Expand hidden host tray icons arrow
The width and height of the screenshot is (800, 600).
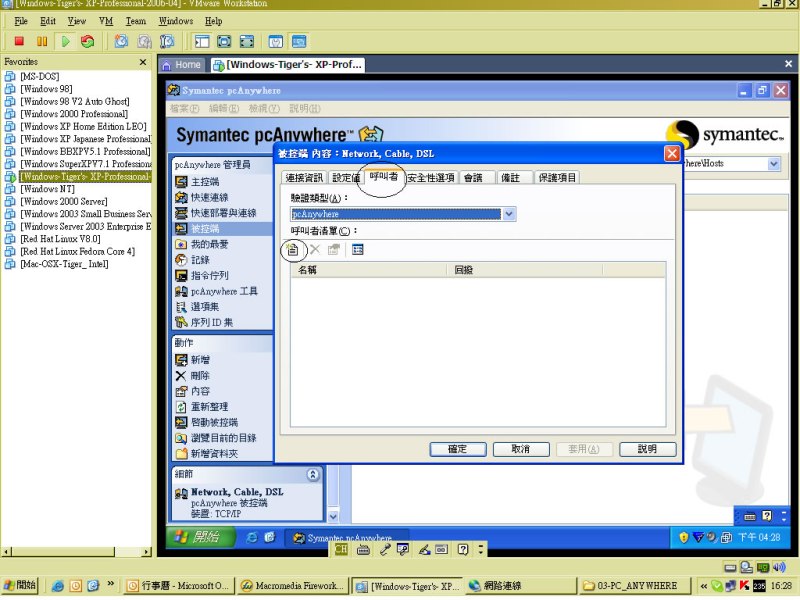click(704, 586)
